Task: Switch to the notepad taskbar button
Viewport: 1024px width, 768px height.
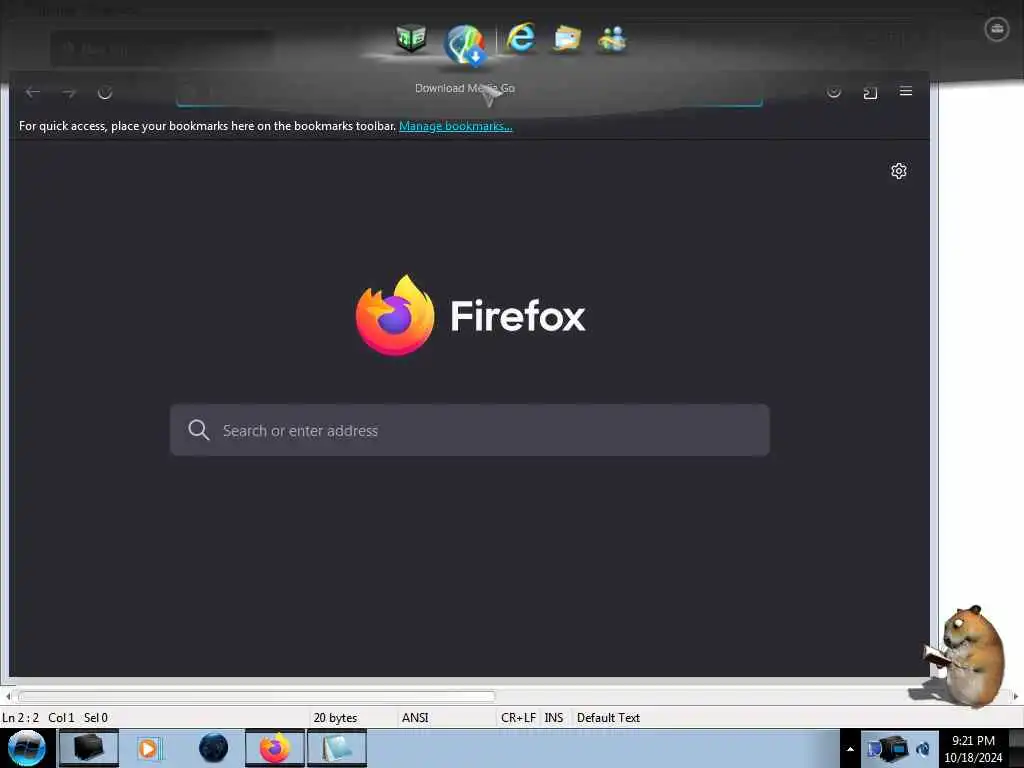Action: 336,748
